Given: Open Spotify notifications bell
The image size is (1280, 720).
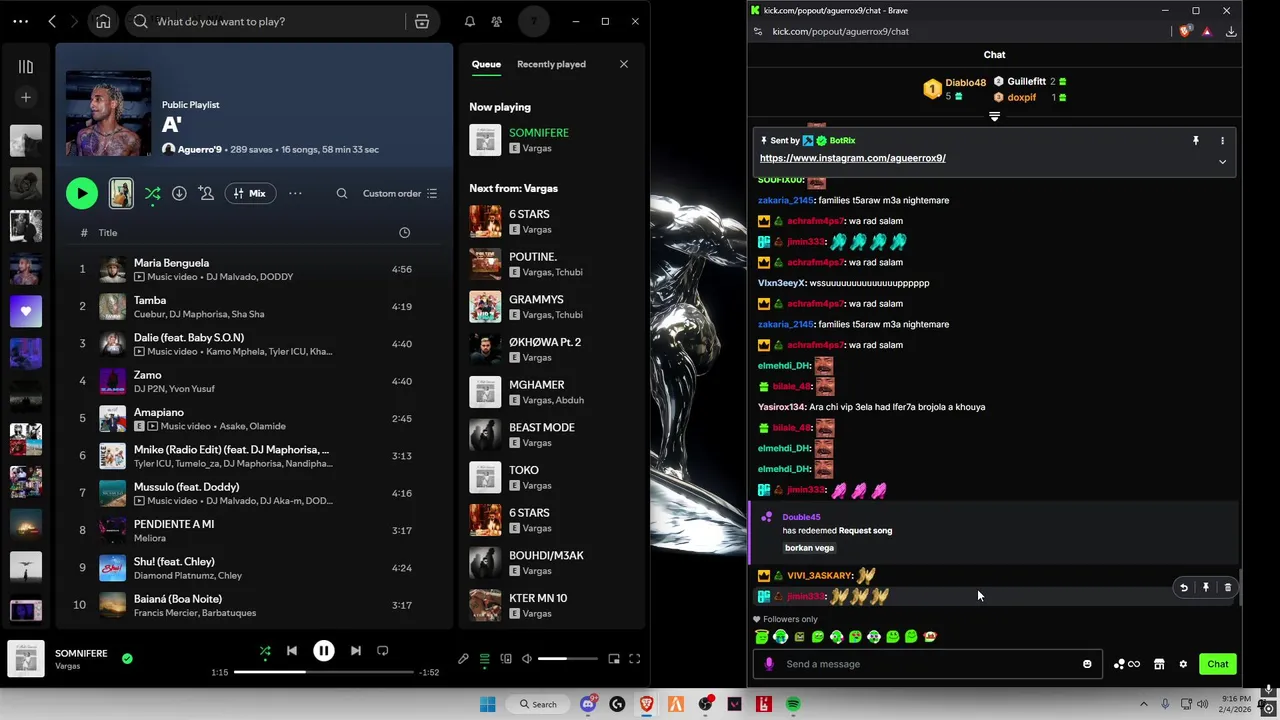Looking at the screenshot, I should (x=470, y=21).
